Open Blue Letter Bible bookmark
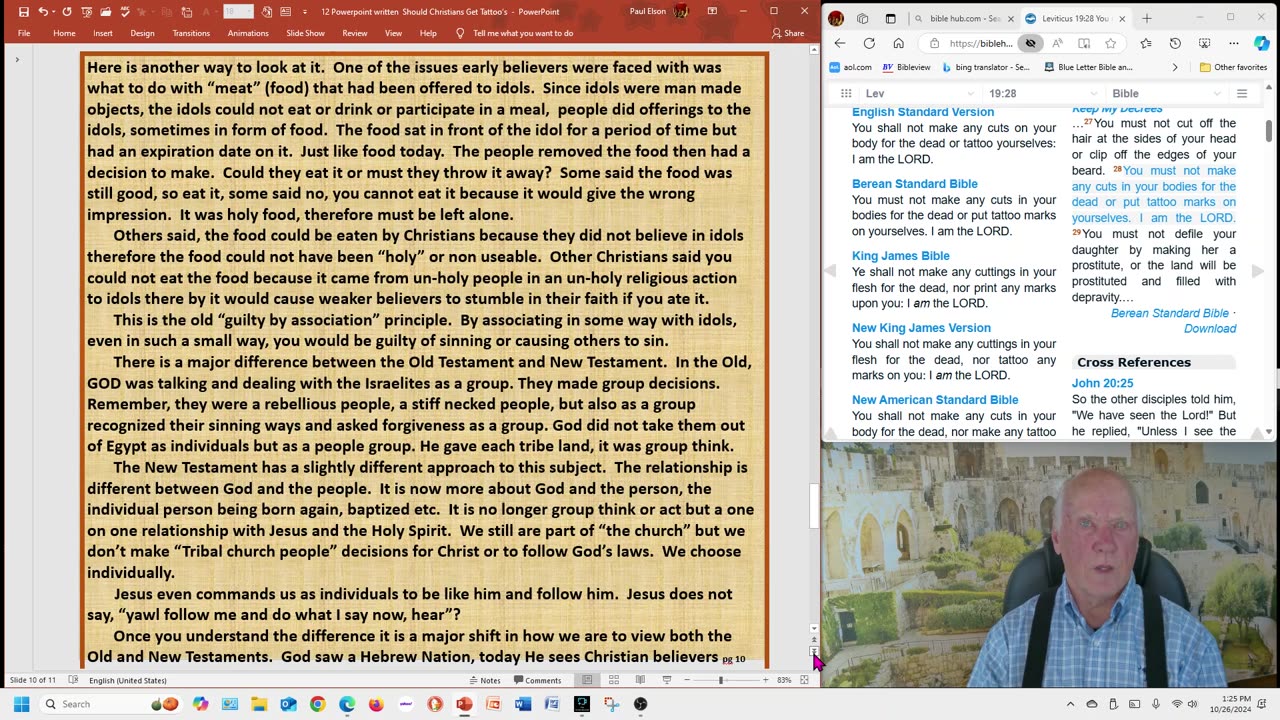 tap(1088, 67)
